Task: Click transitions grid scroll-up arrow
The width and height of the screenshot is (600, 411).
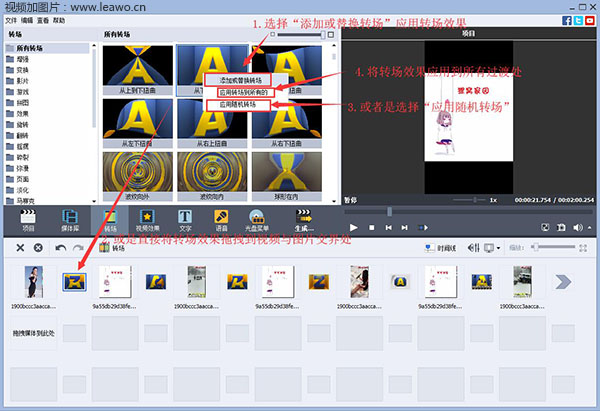Action: coord(334,45)
